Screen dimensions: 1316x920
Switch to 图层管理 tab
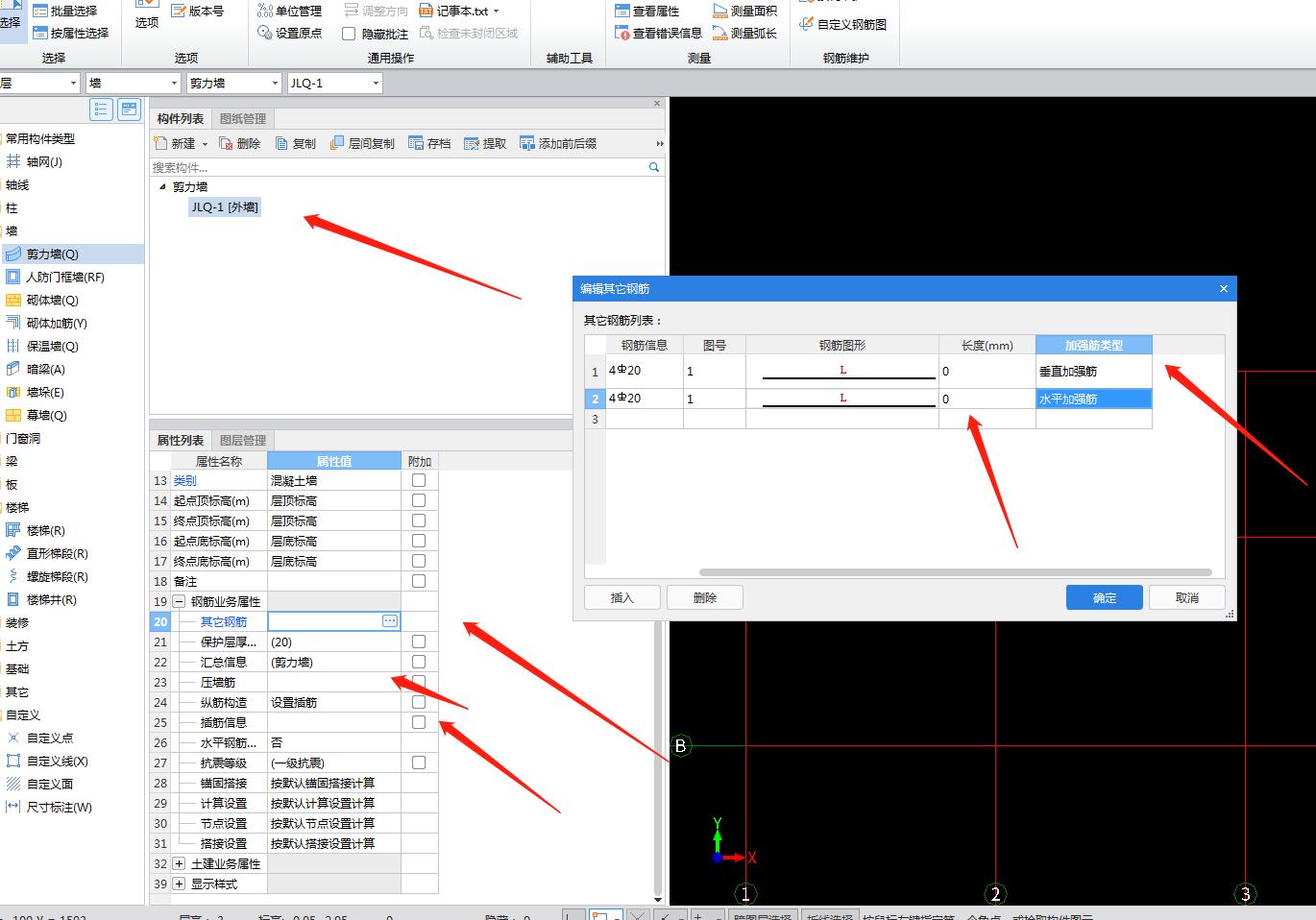pyautogui.click(x=243, y=440)
